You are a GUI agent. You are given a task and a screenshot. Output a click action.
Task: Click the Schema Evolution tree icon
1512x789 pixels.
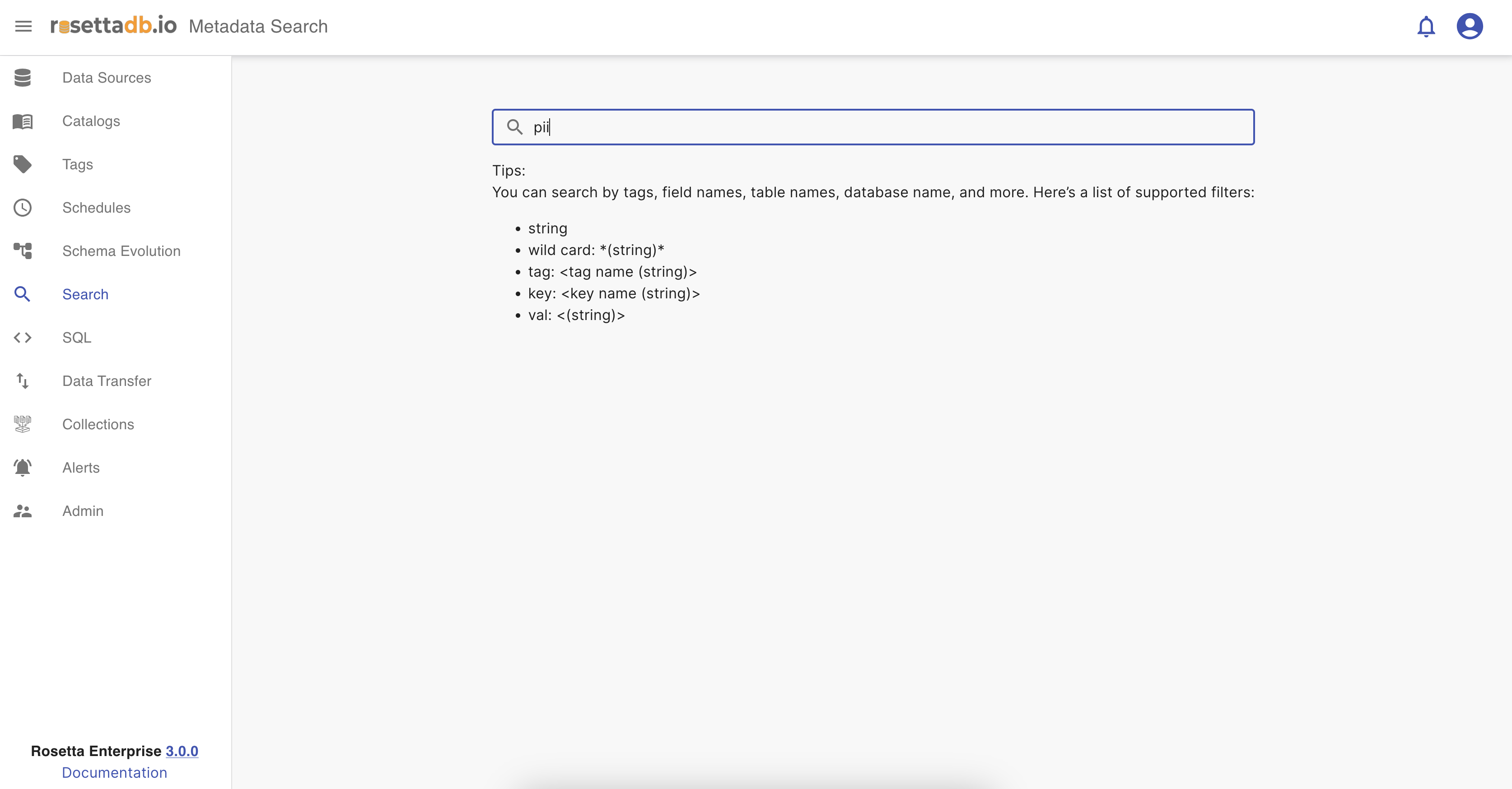point(22,251)
